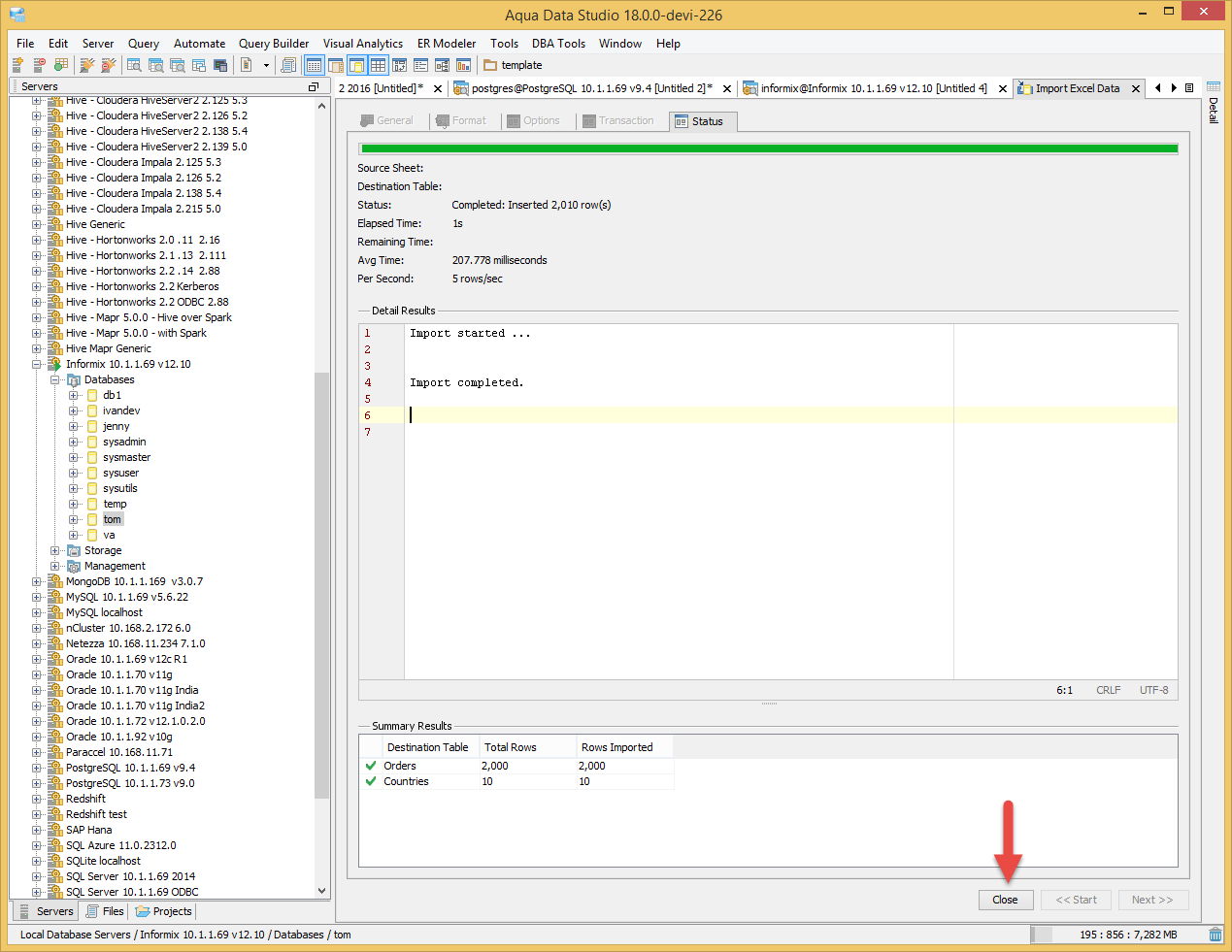The width and height of the screenshot is (1232, 952).
Task: Close the Import Excel Data tab
Action: (x=1136, y=88)
